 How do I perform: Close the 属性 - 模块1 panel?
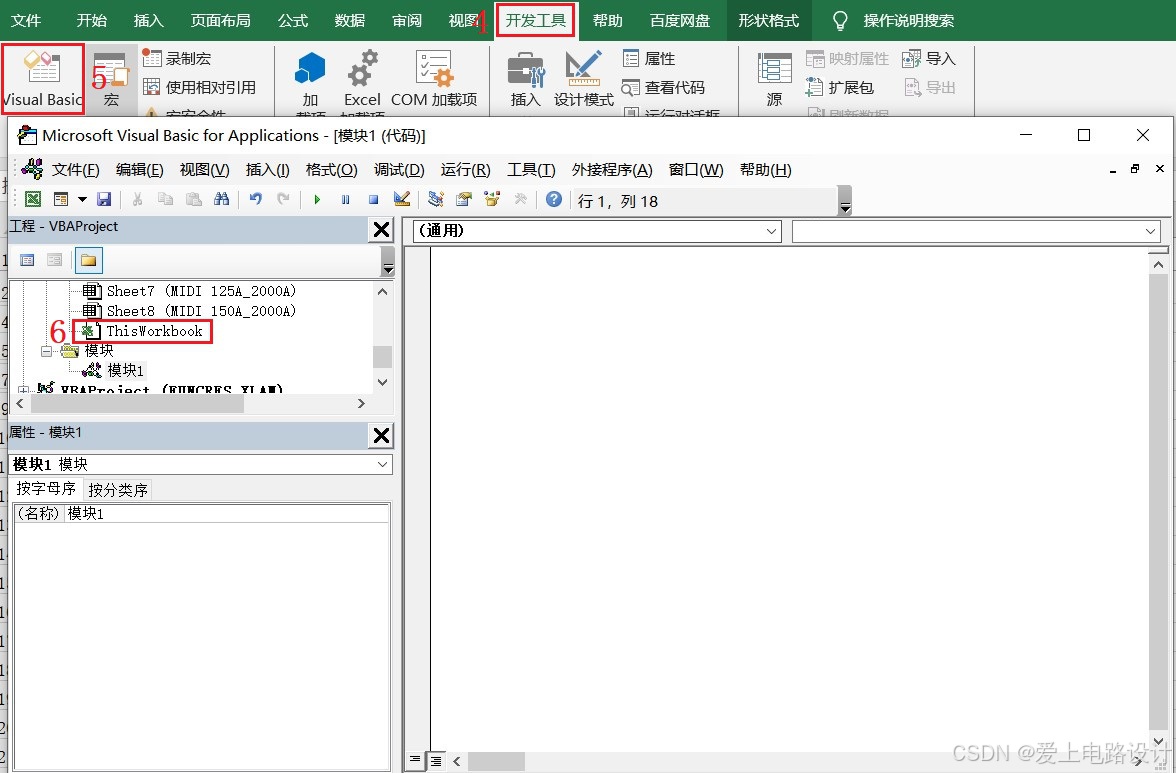382,435
